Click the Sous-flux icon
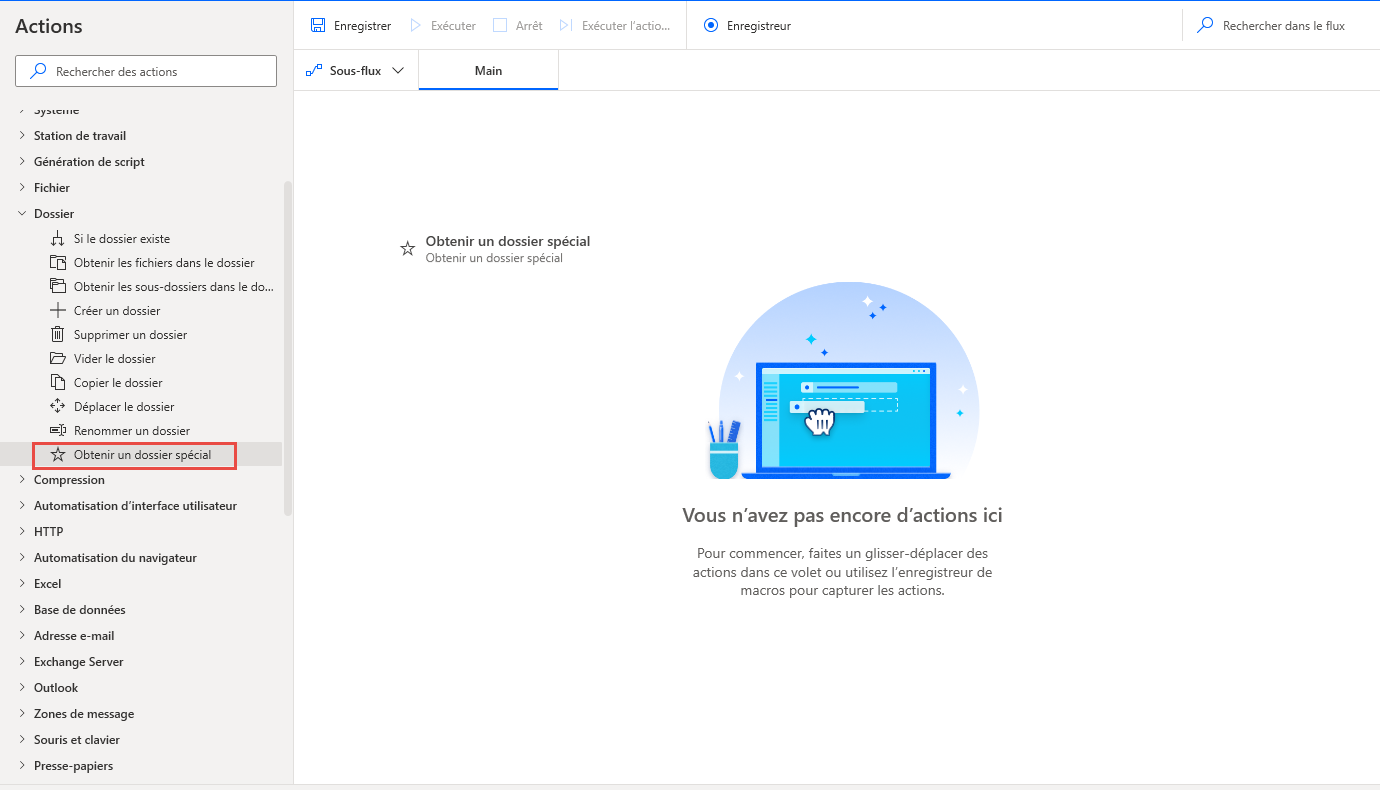 pos(314,71)
